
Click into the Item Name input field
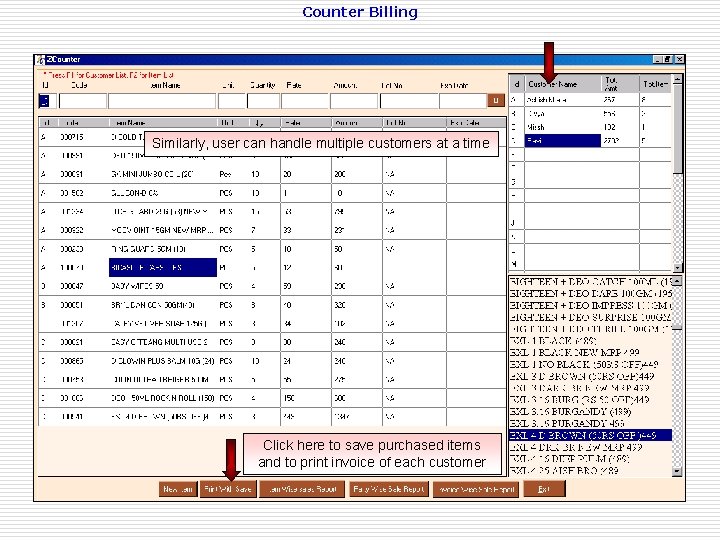point(162,101)
